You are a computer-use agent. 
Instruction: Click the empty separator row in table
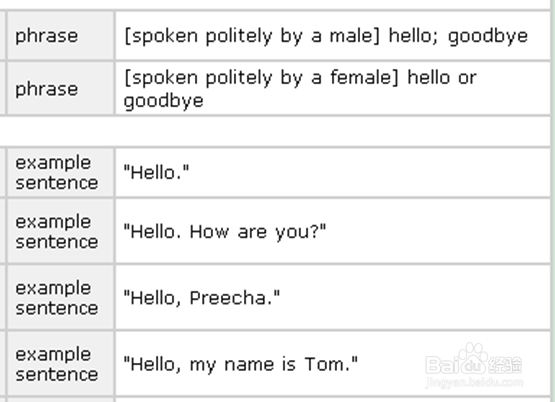click(x=275, y=131)
